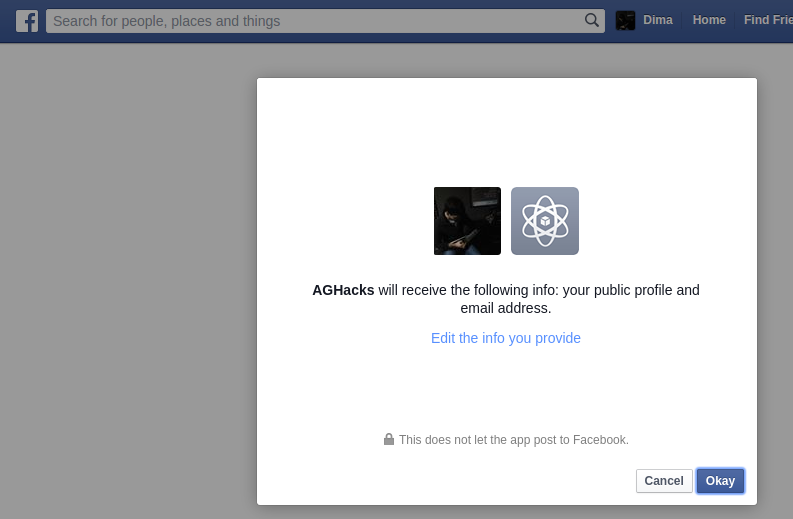This screenshot has height=519, width=793.
Task: Open Find Friends in top bar
Action: [768, 20]
